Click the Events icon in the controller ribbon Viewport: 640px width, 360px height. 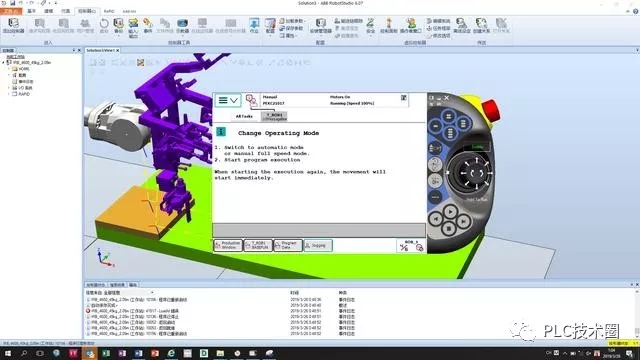tap(148, 25)
